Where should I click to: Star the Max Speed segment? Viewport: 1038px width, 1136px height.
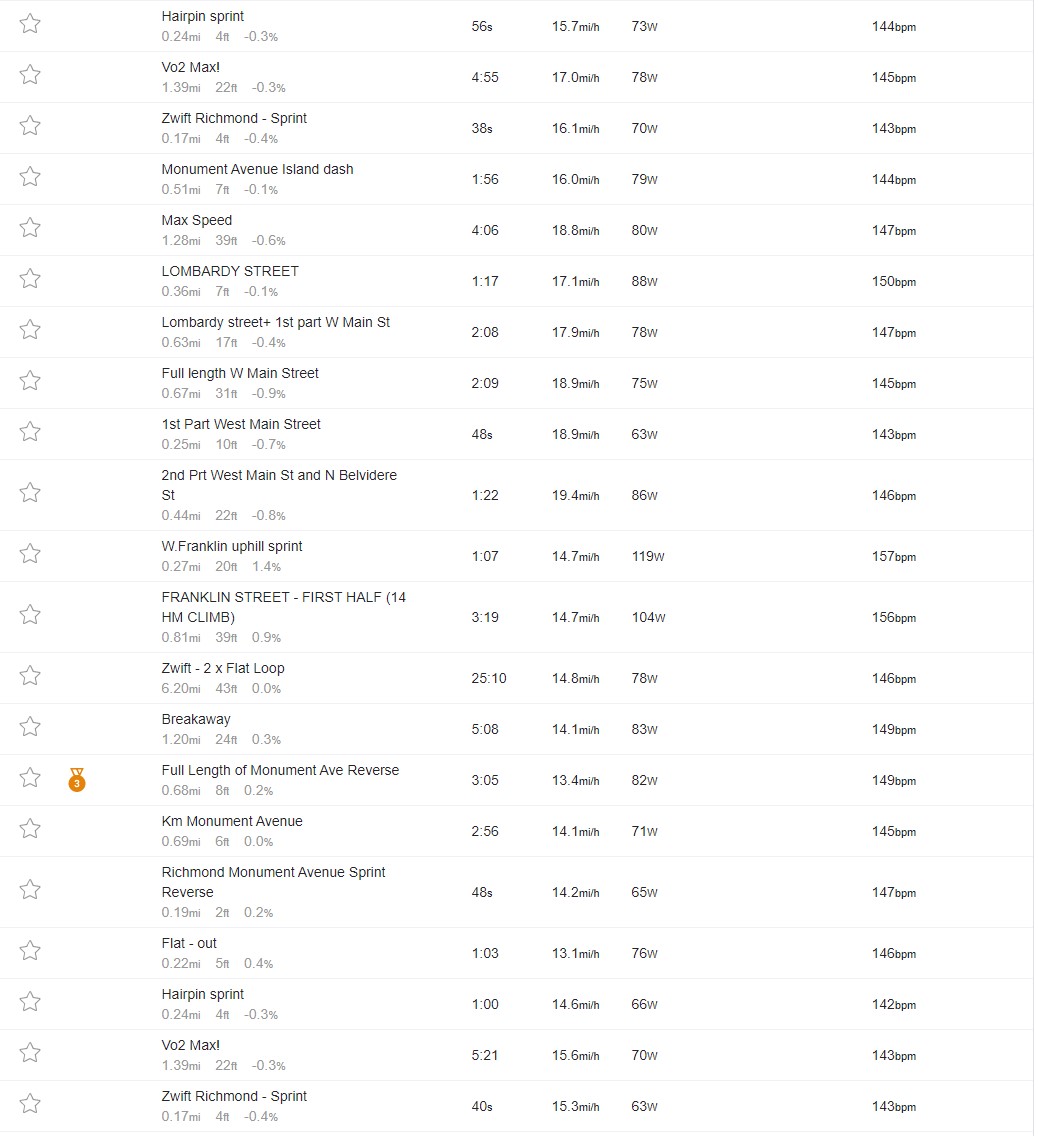point(30,227)
